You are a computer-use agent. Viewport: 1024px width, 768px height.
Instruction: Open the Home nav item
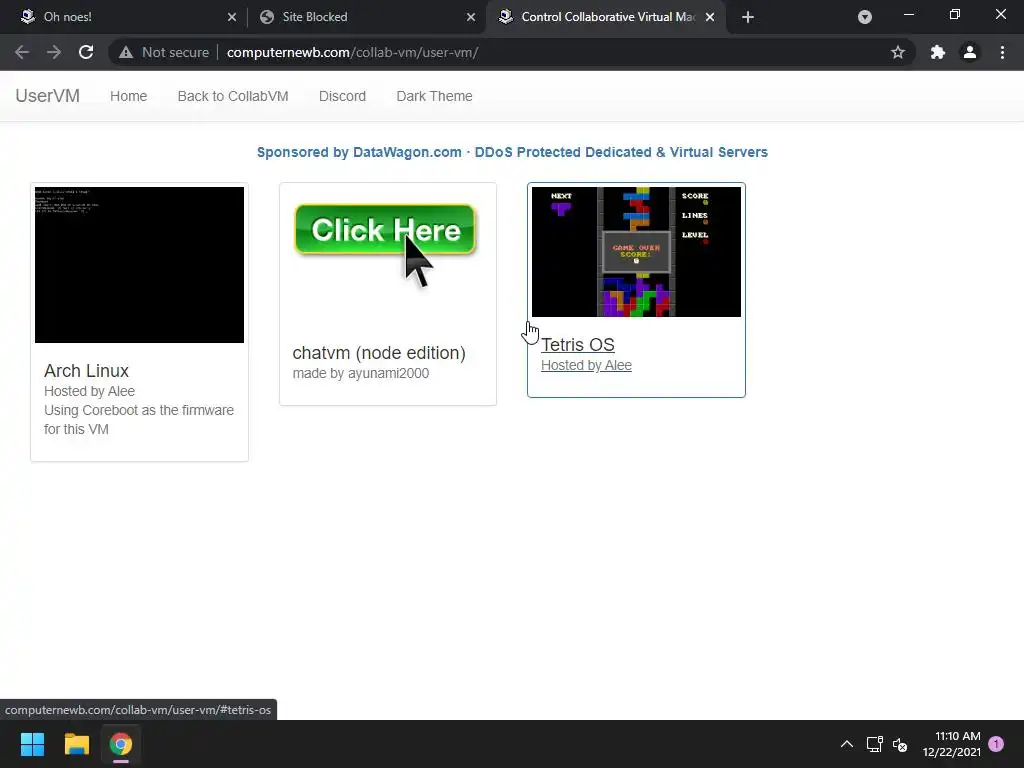(129, 96)
